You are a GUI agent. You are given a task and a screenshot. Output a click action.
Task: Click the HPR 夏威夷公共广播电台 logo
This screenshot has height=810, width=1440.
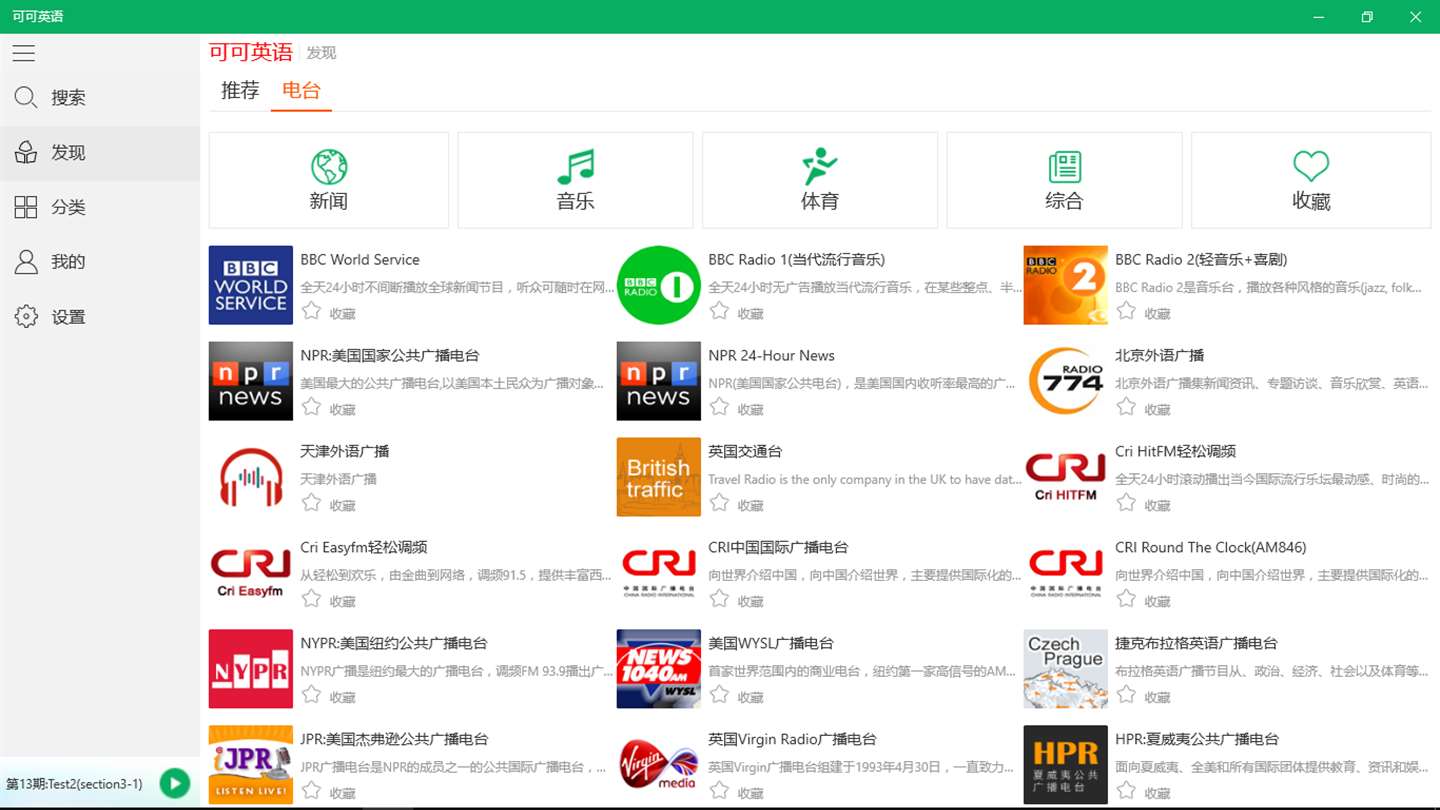click(1066, 765)
